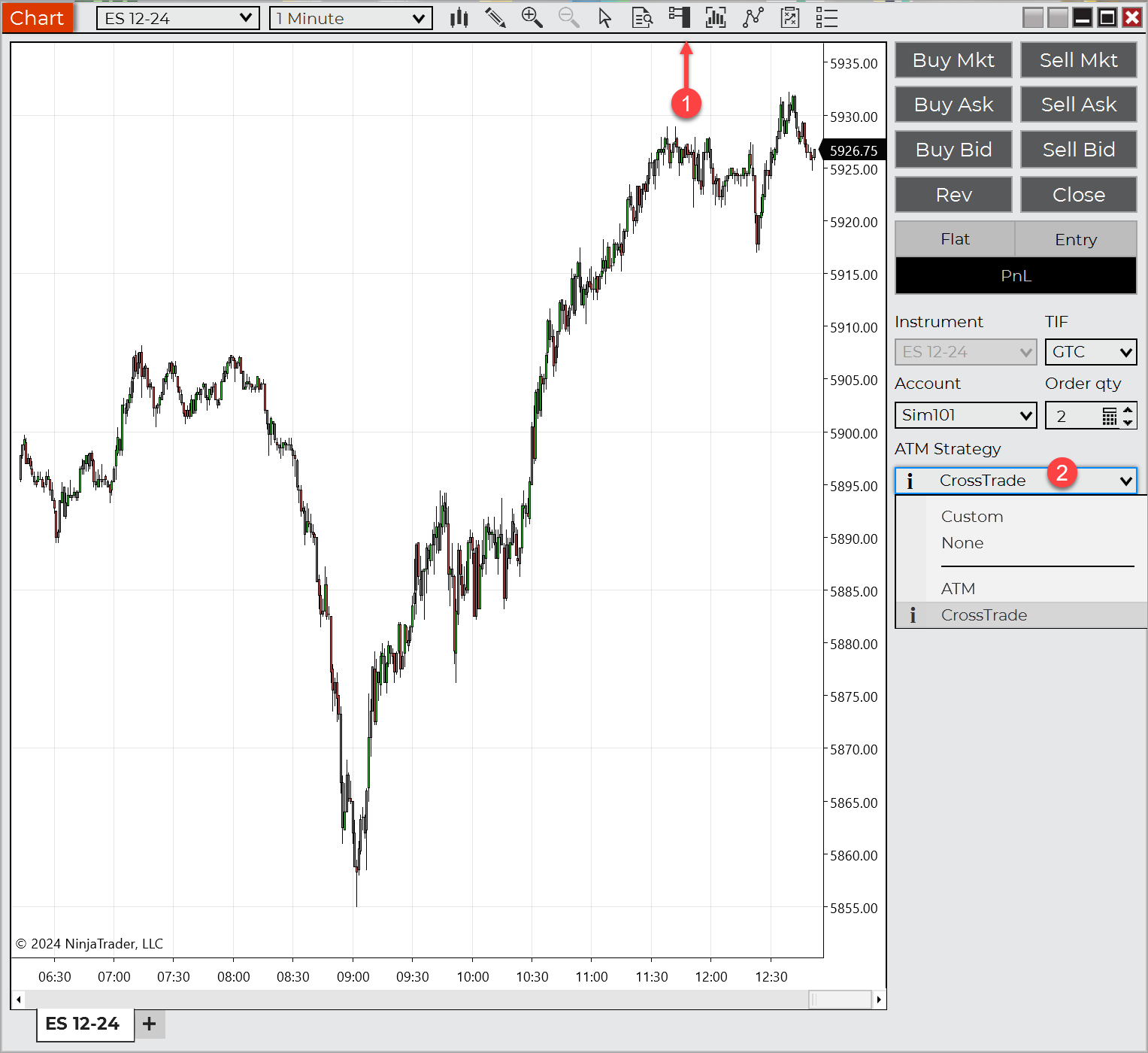
Task: Click the zoom in magnifier icon
Action: click(532, 18)
